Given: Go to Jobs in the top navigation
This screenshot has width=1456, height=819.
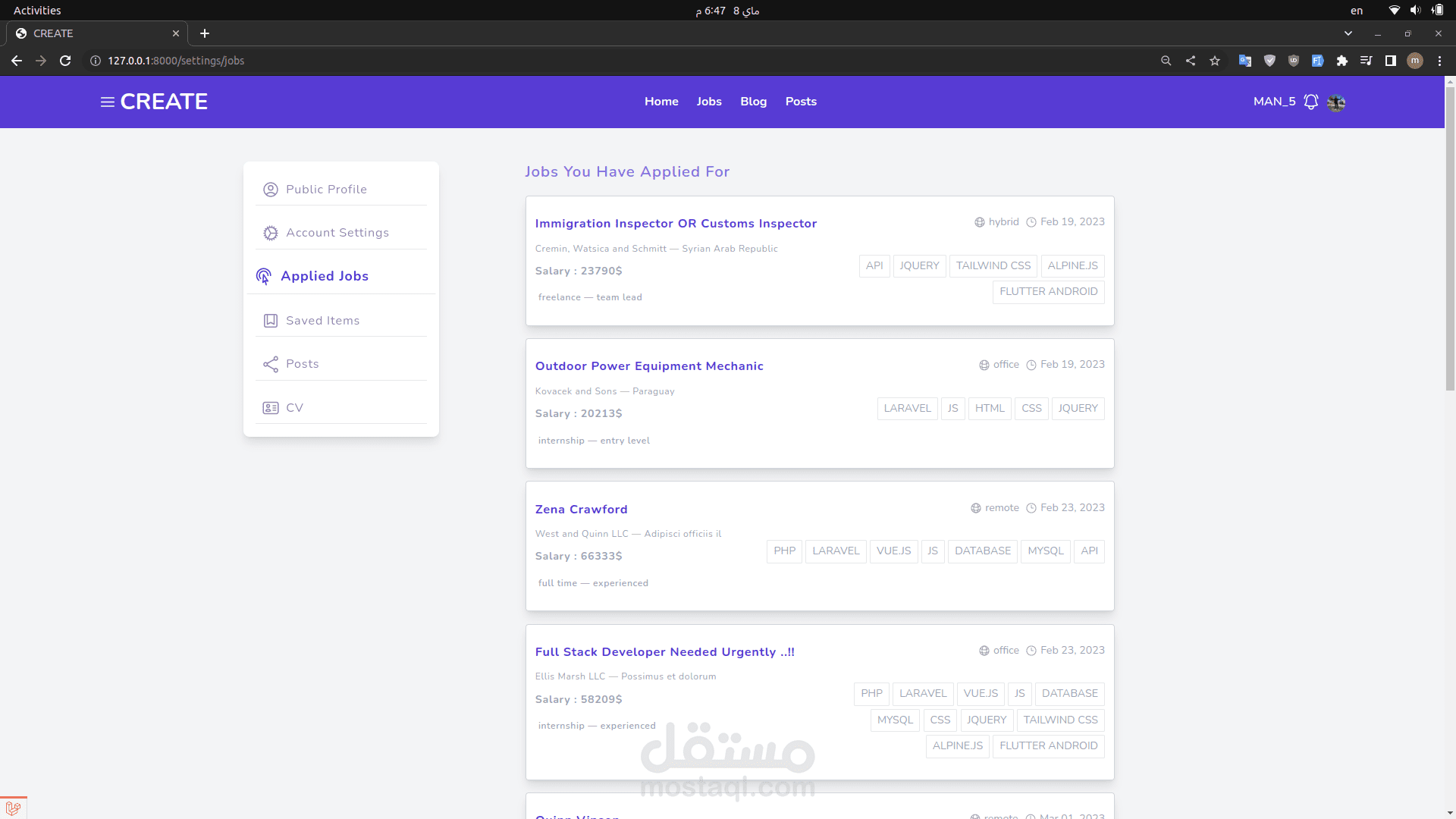Looking at the screenshot, I should [x=708, y=102].
